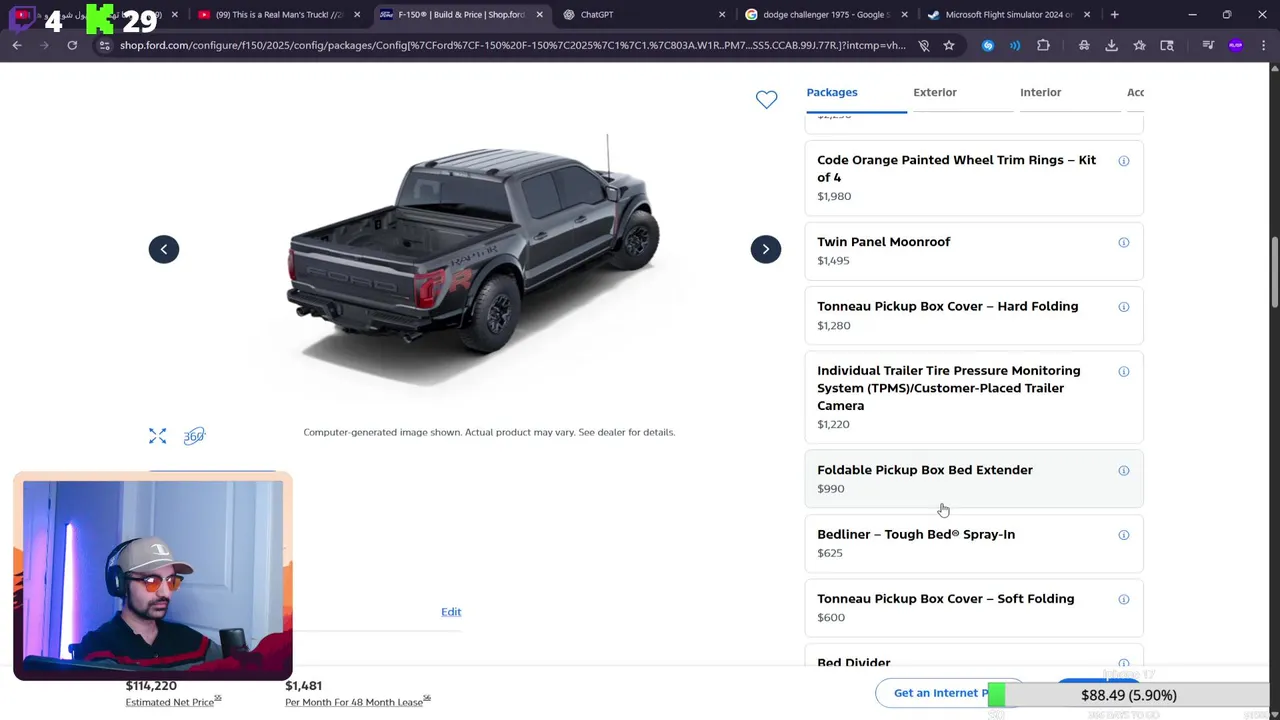Click the $1,495 moonroof price
Viewport: 1280px width, 720px height.
[833, 261]
